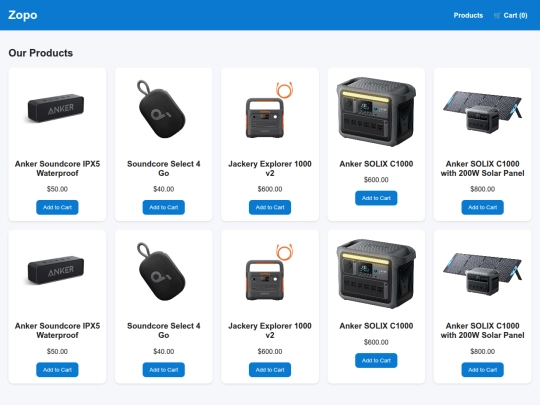Click top-row "Anker Soundcore IPX5 Waterproof" title

point(57,168)
